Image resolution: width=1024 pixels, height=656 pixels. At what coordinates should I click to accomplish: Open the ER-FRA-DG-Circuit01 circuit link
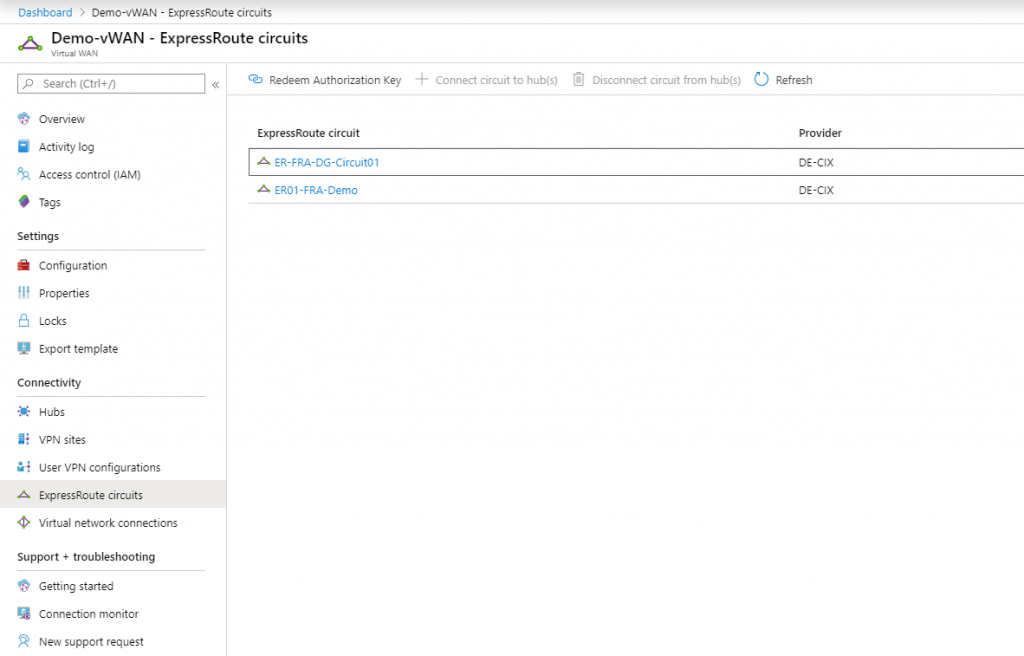coord(327,162)
